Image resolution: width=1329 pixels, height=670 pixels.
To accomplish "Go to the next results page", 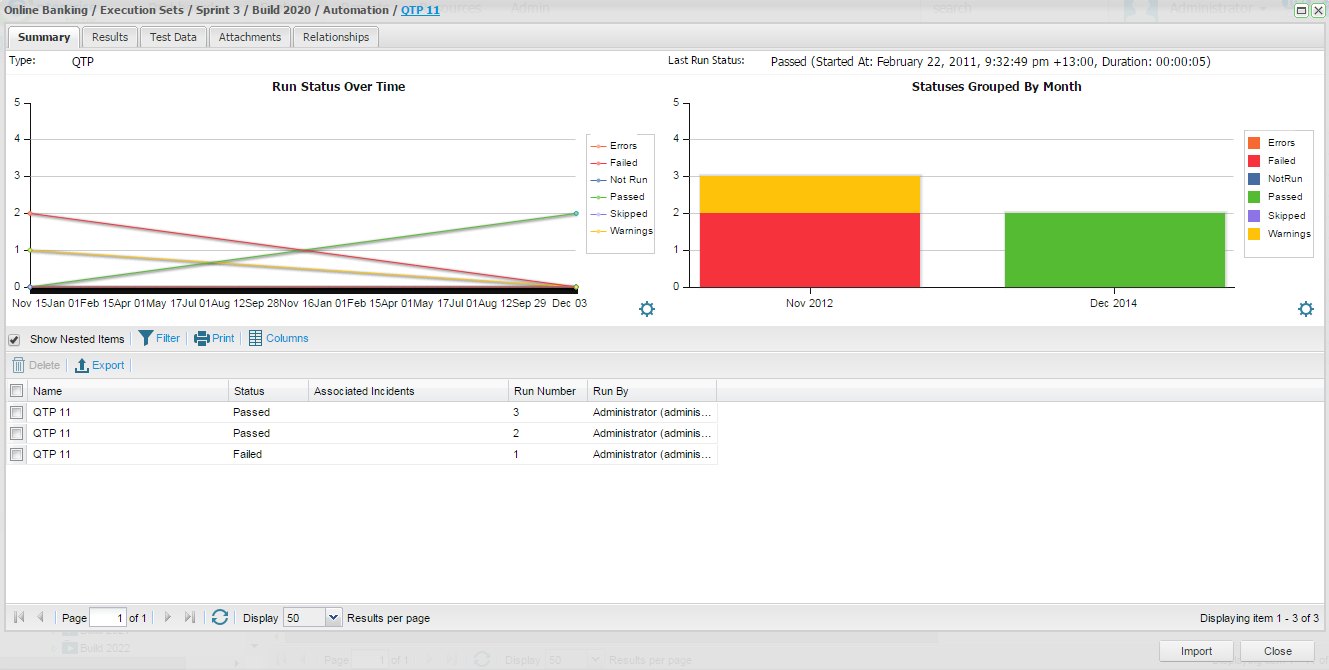I will click(x=168, y=618).
